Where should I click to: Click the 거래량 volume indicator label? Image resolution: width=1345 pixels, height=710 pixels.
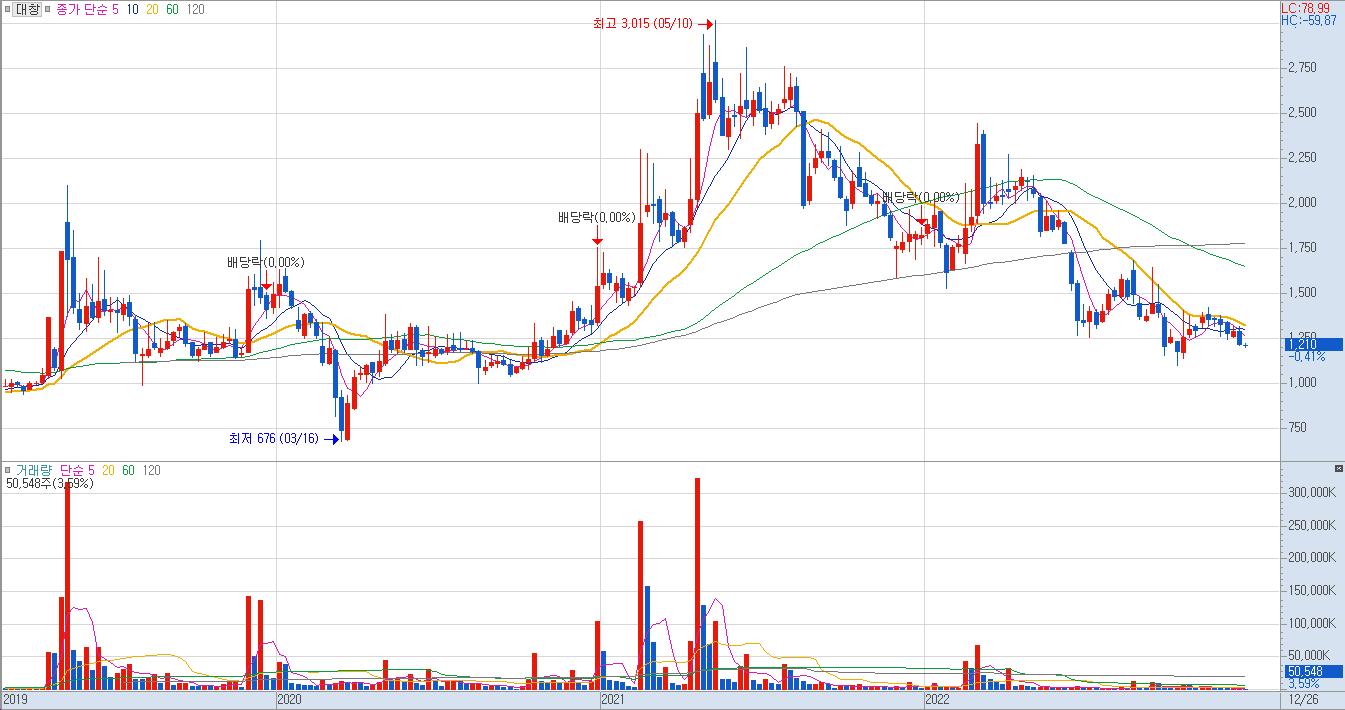pos(34,470)
